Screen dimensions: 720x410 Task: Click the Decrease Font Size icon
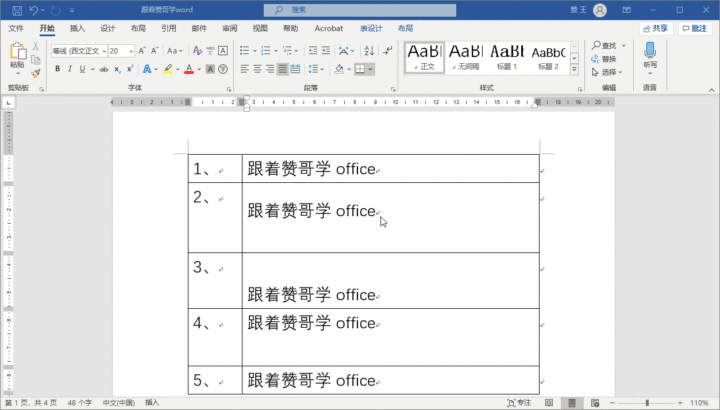[154, 51]
